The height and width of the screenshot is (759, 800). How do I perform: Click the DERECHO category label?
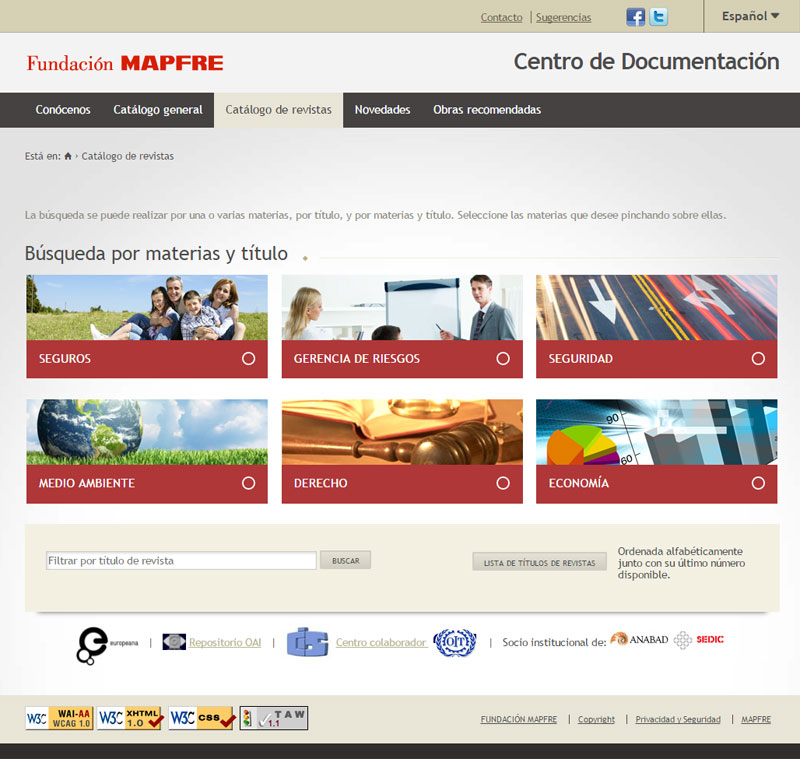coord(320,483)
